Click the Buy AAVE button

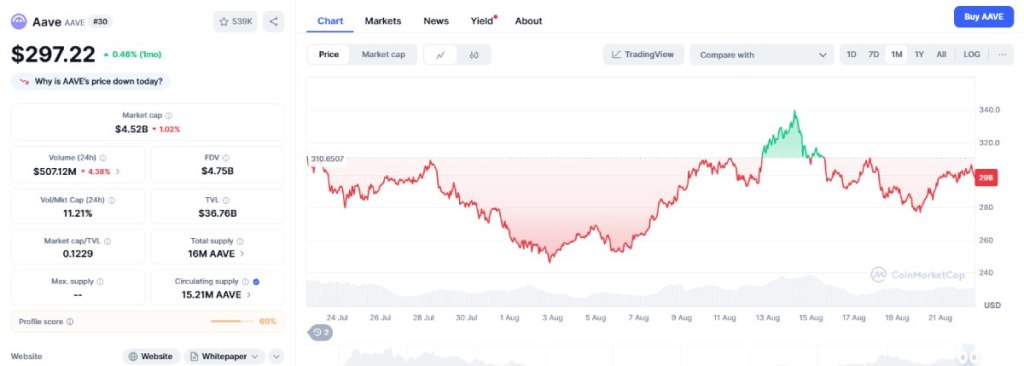coord(984,17)
